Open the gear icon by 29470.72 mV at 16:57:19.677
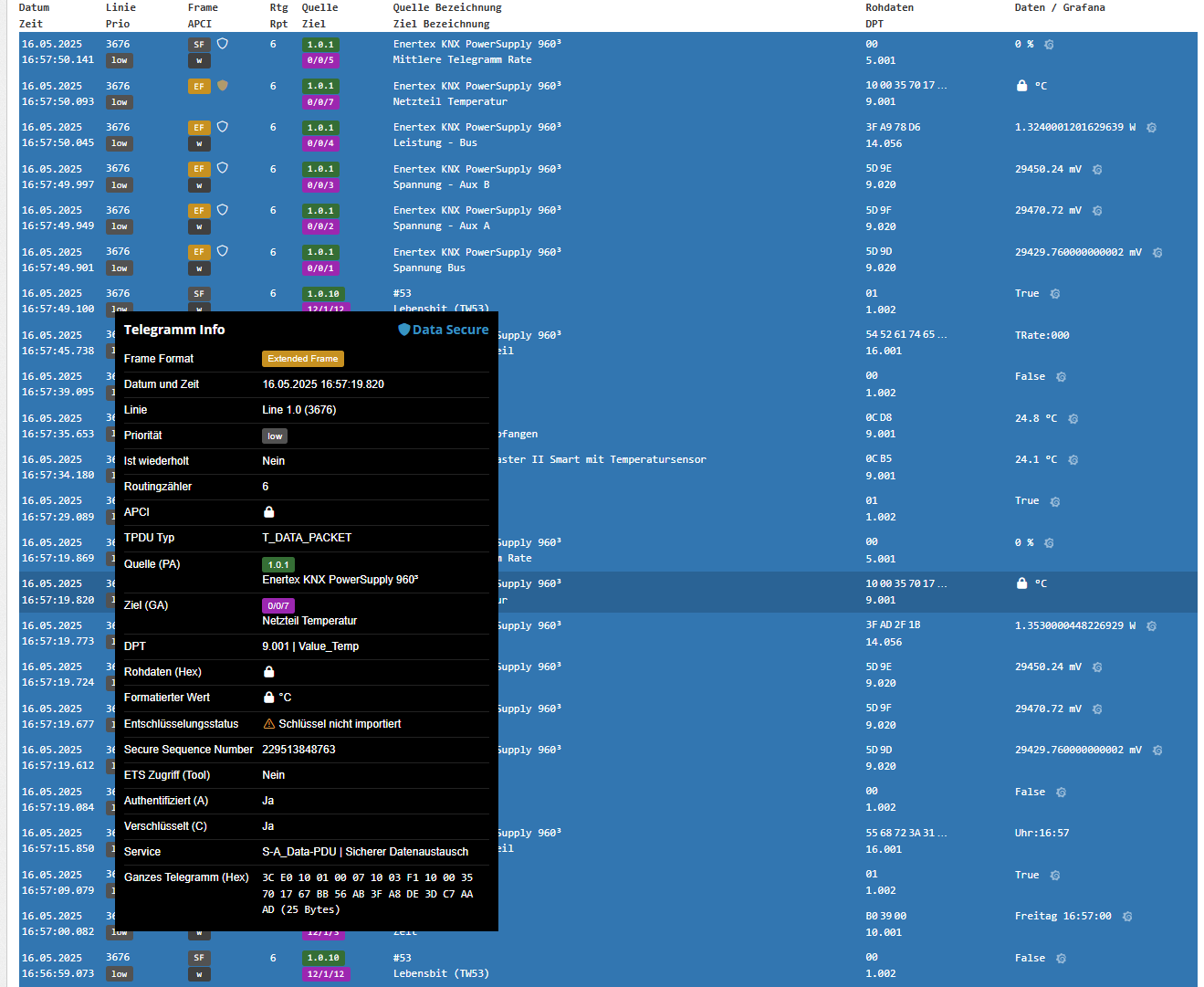1204x987 pixels. 1097,709
